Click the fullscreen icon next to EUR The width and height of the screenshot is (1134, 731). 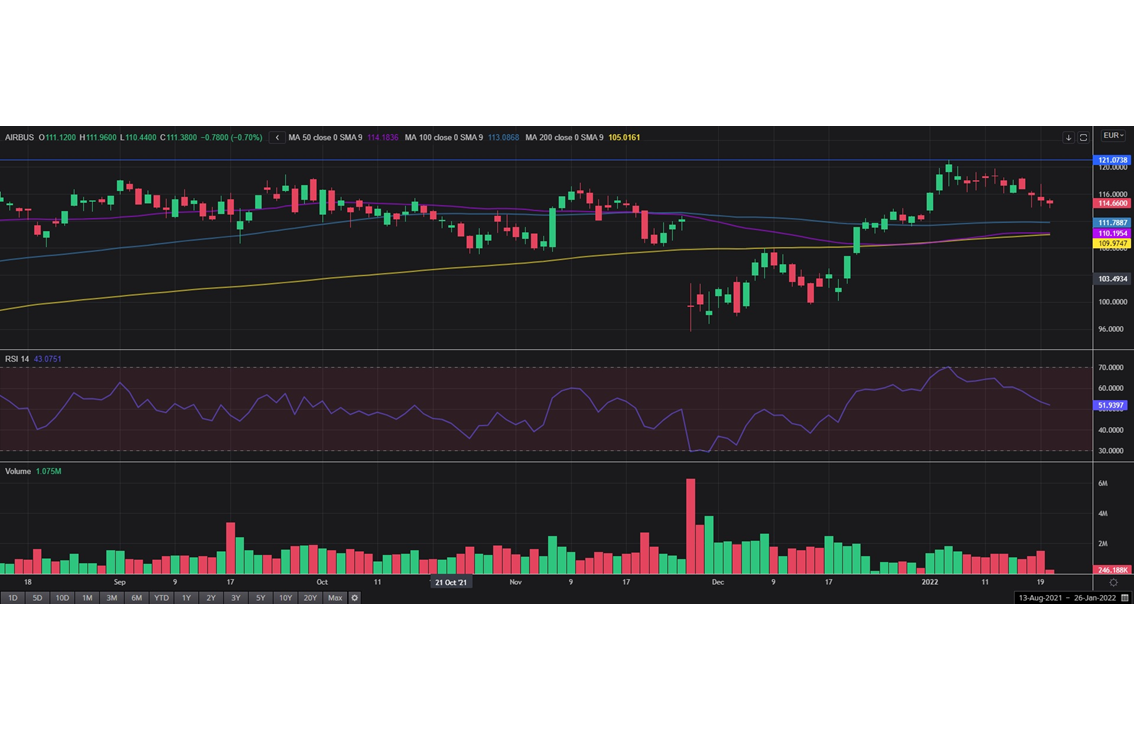click(1083, 137)
